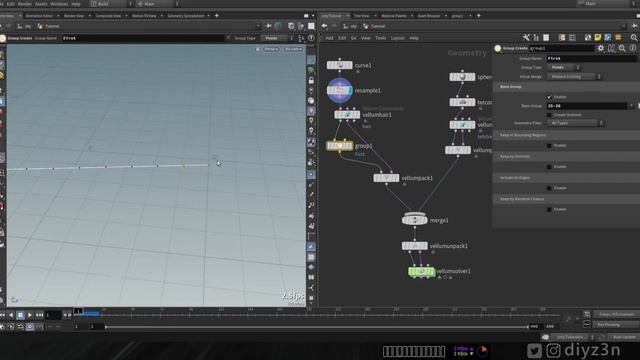The width and height of the screenshot is (640, 360).
Task: Open Base Group selection arrow dropdown
Action: click(x=631, y=106)
